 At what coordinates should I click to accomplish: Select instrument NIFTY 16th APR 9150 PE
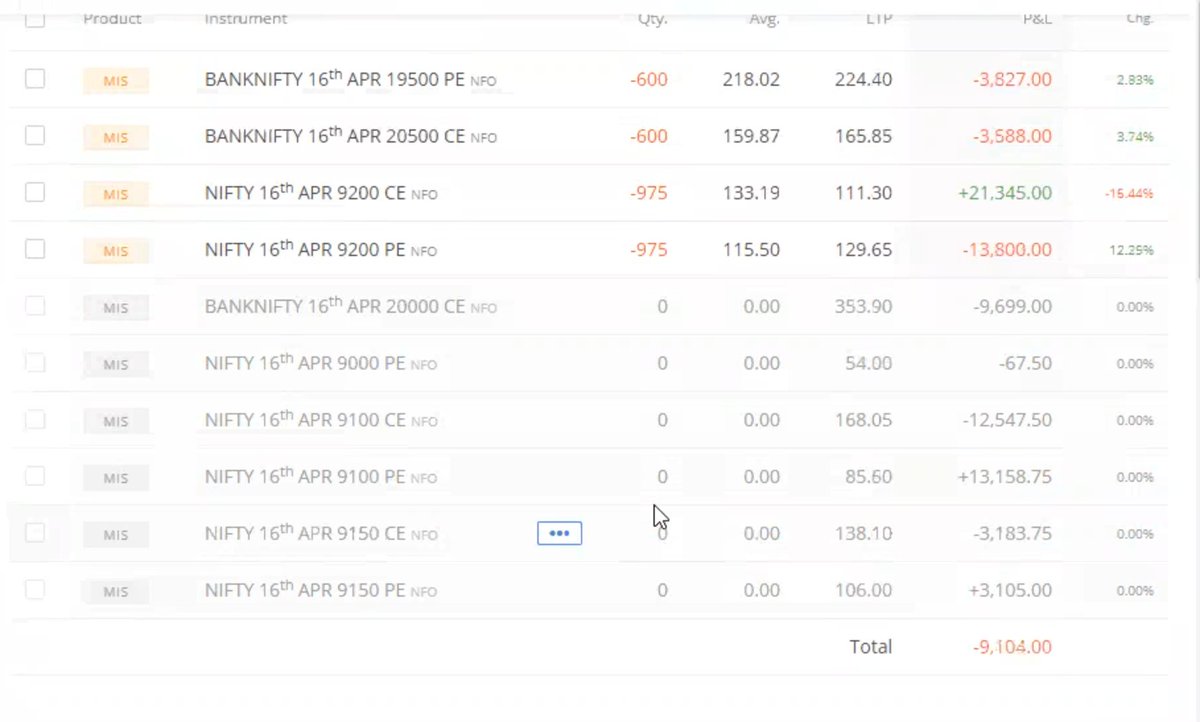321,591
